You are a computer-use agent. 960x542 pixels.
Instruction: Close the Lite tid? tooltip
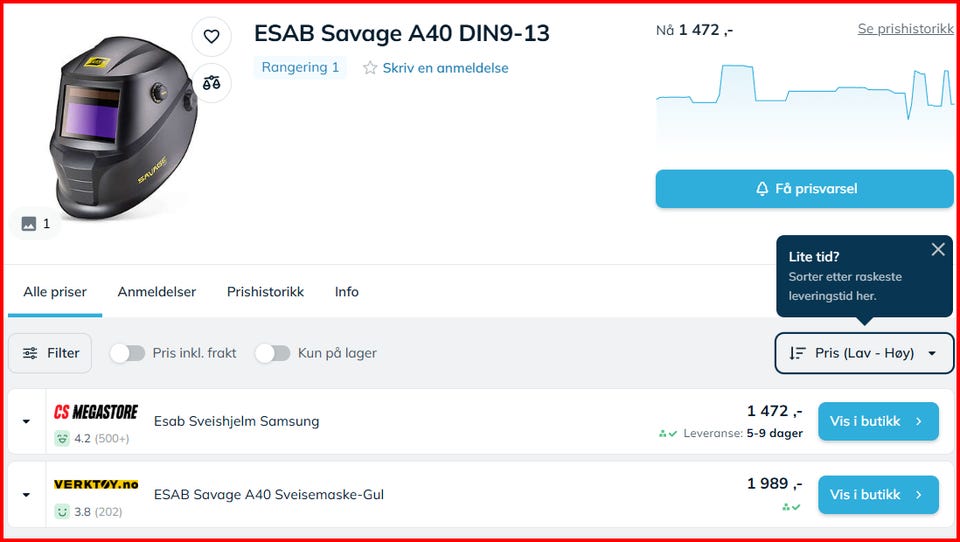pyautogui.click(x=938, y=249)
